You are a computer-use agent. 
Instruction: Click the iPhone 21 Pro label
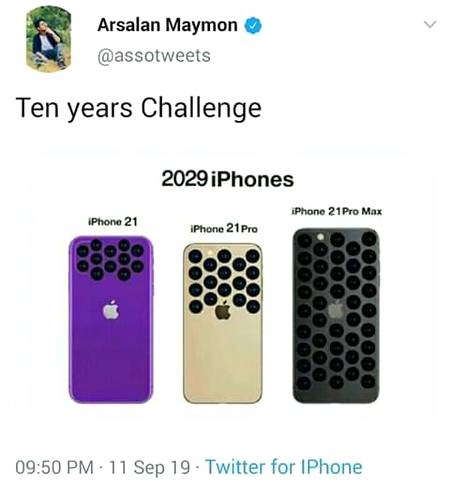tap(224, 229)
